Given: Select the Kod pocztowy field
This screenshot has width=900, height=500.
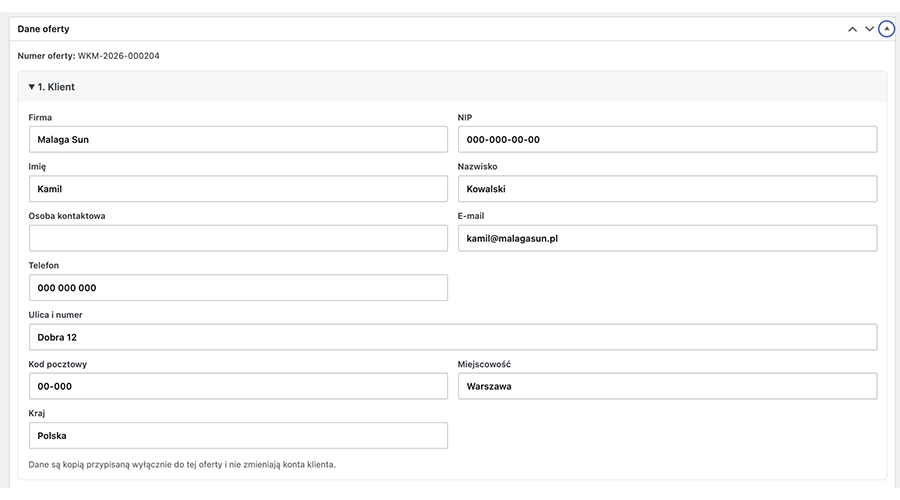Looking at the screenshot, I should click(x=238, y=386).
